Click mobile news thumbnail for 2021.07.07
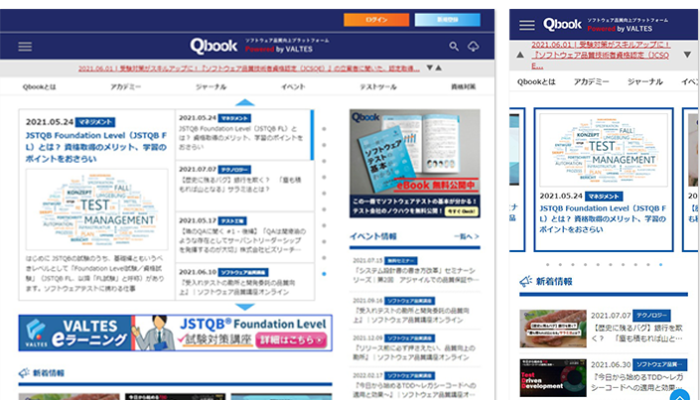This screenshot has width=700, height=400. (553, 329)
